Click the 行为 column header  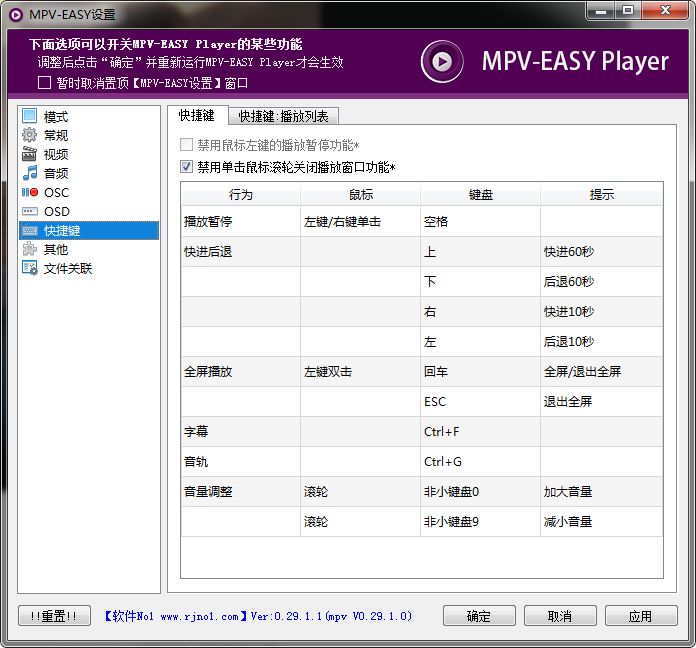[x=241, y=194]
